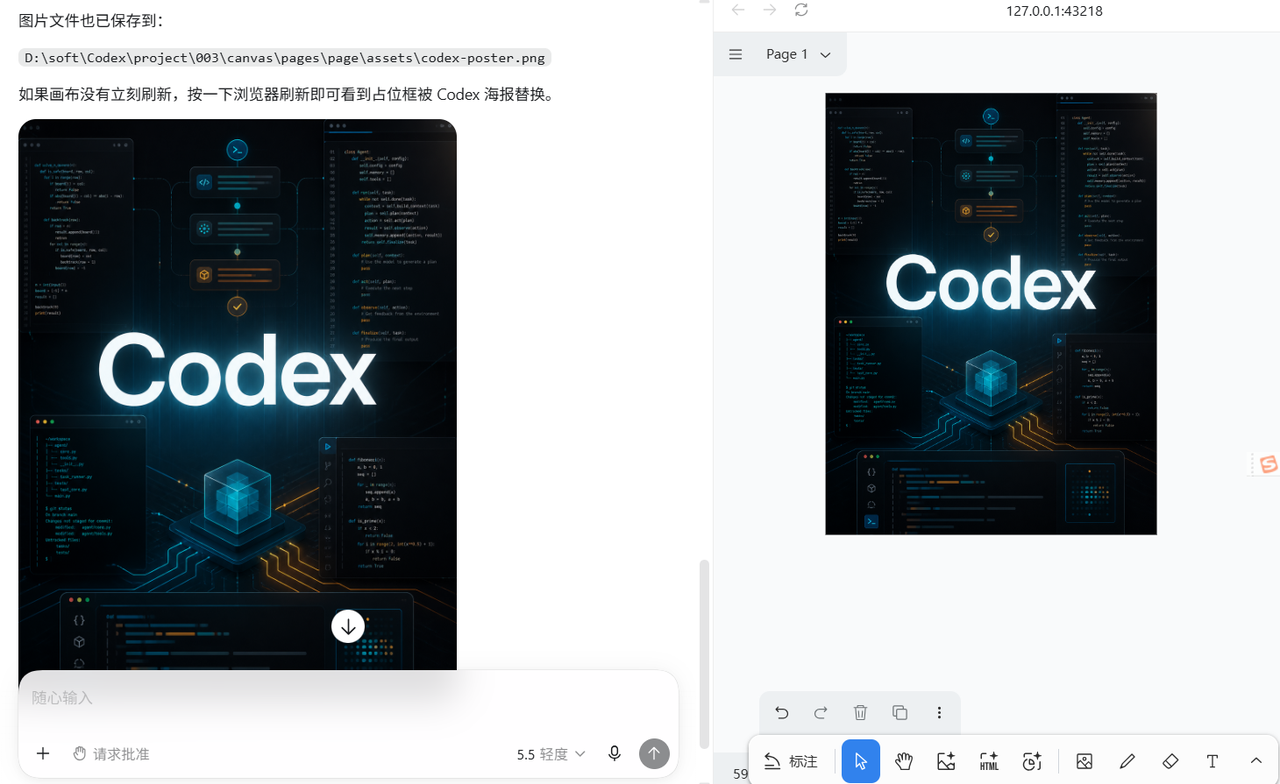Click the 标注 annotate button
The width and height of the screenshot is (1280, 784).
pyautogui.click(x=791, y=762)
